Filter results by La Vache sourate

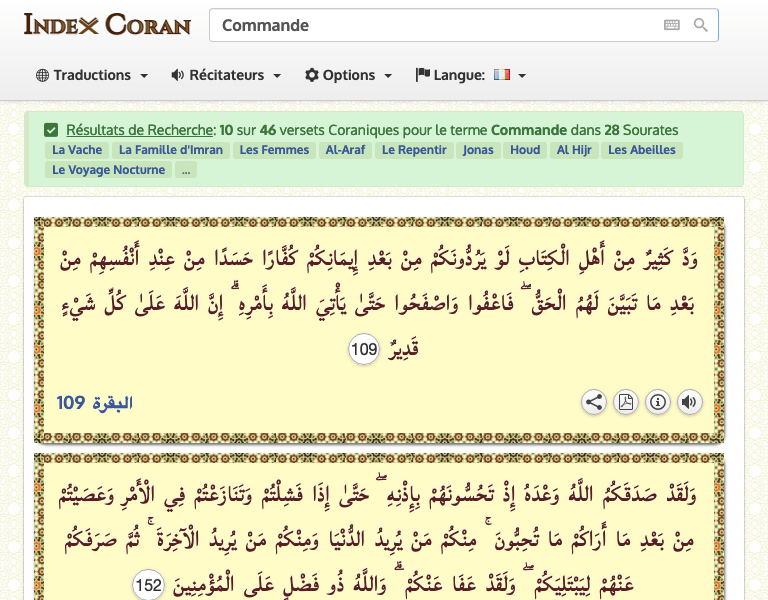click(77, 150)
